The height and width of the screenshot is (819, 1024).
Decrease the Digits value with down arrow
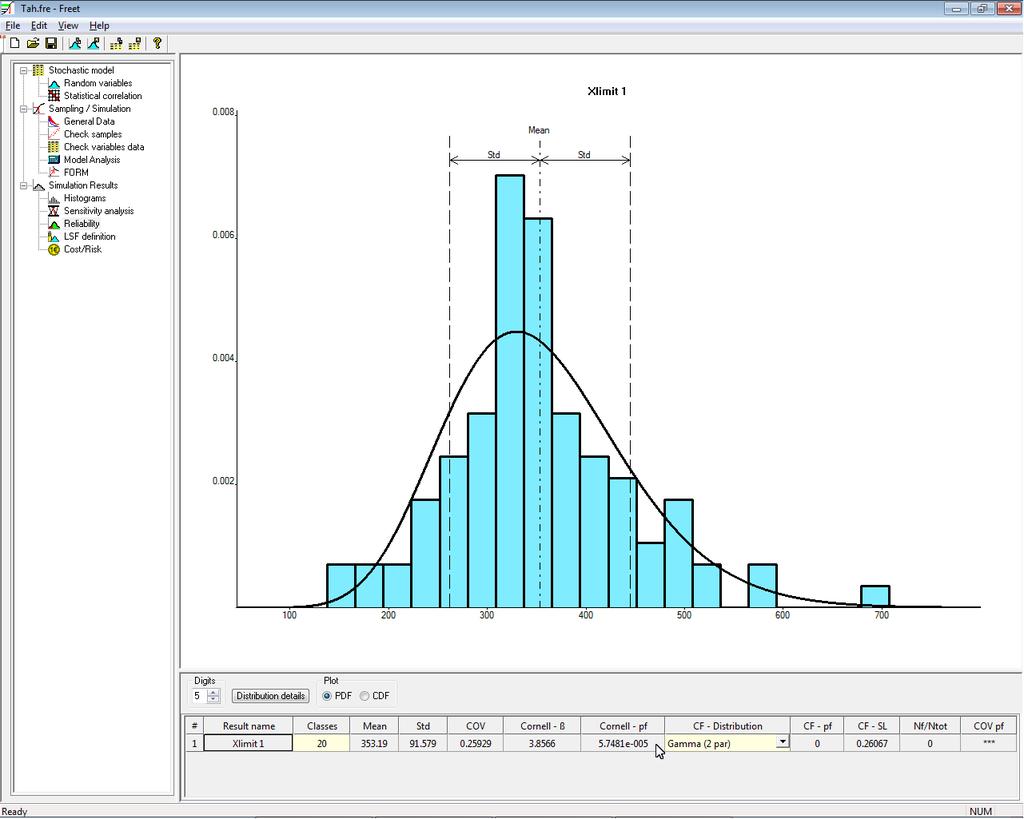click(x=213, y=699)
